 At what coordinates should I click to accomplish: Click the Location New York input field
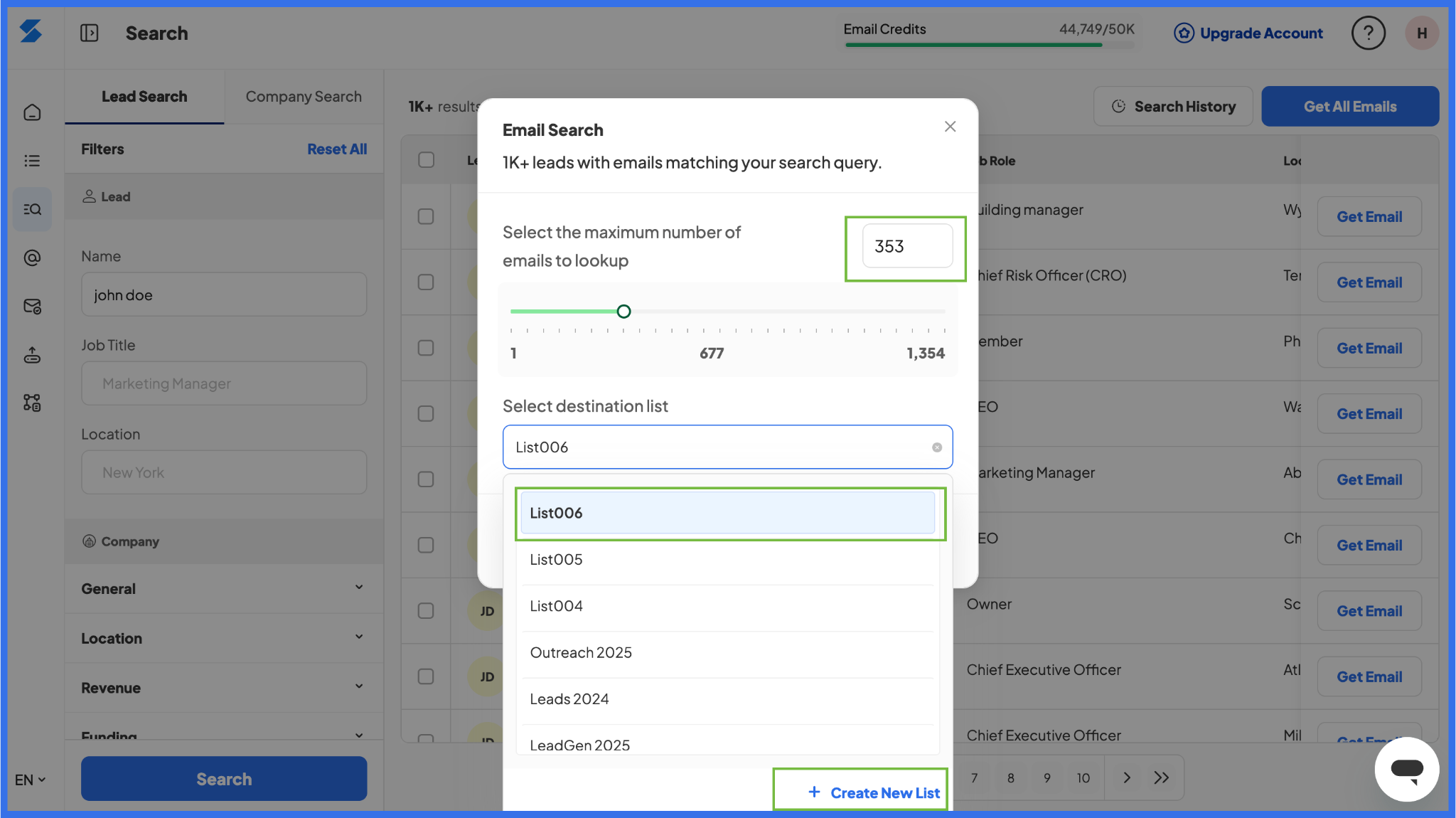click(x=224, y=472)
